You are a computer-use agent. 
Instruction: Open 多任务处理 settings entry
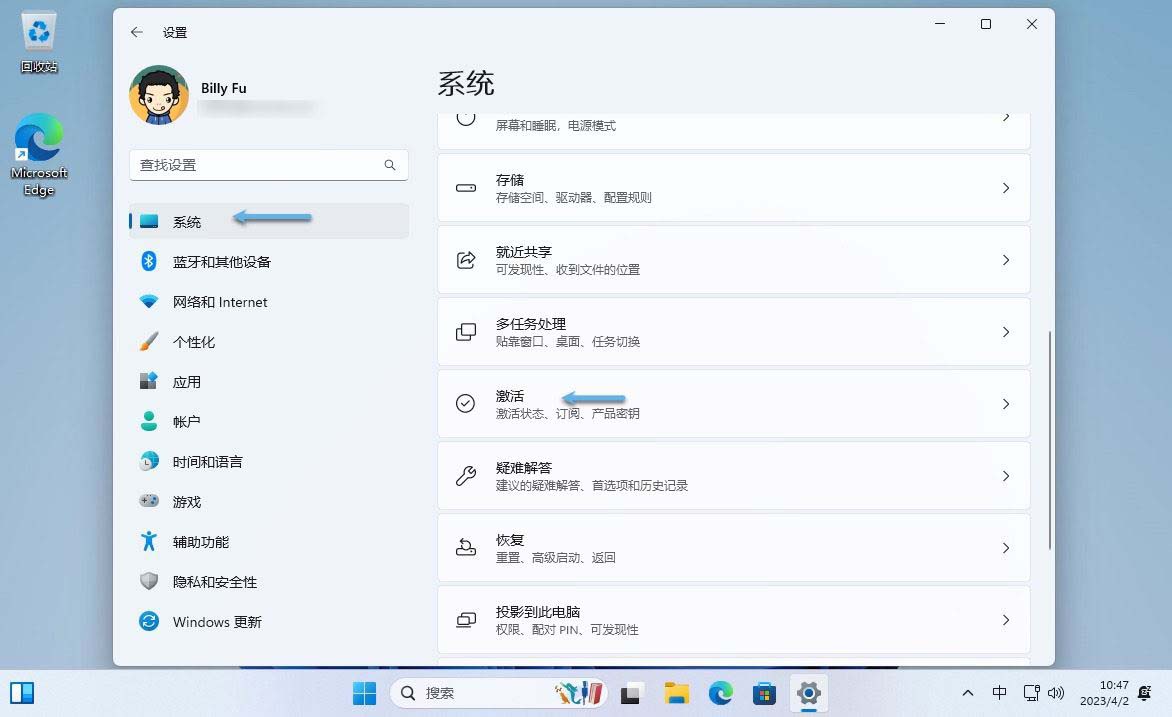(733, 332)
